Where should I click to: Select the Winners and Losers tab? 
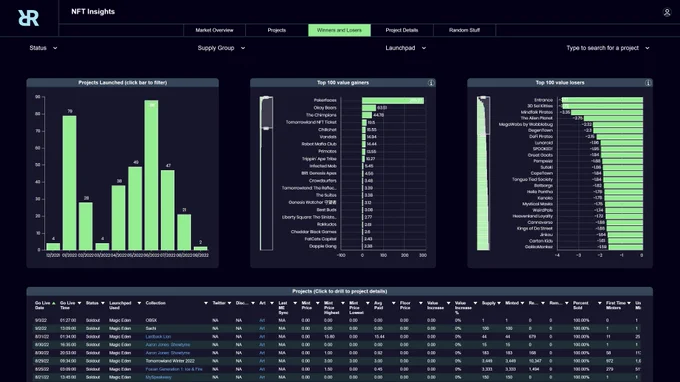pos(339,30)
